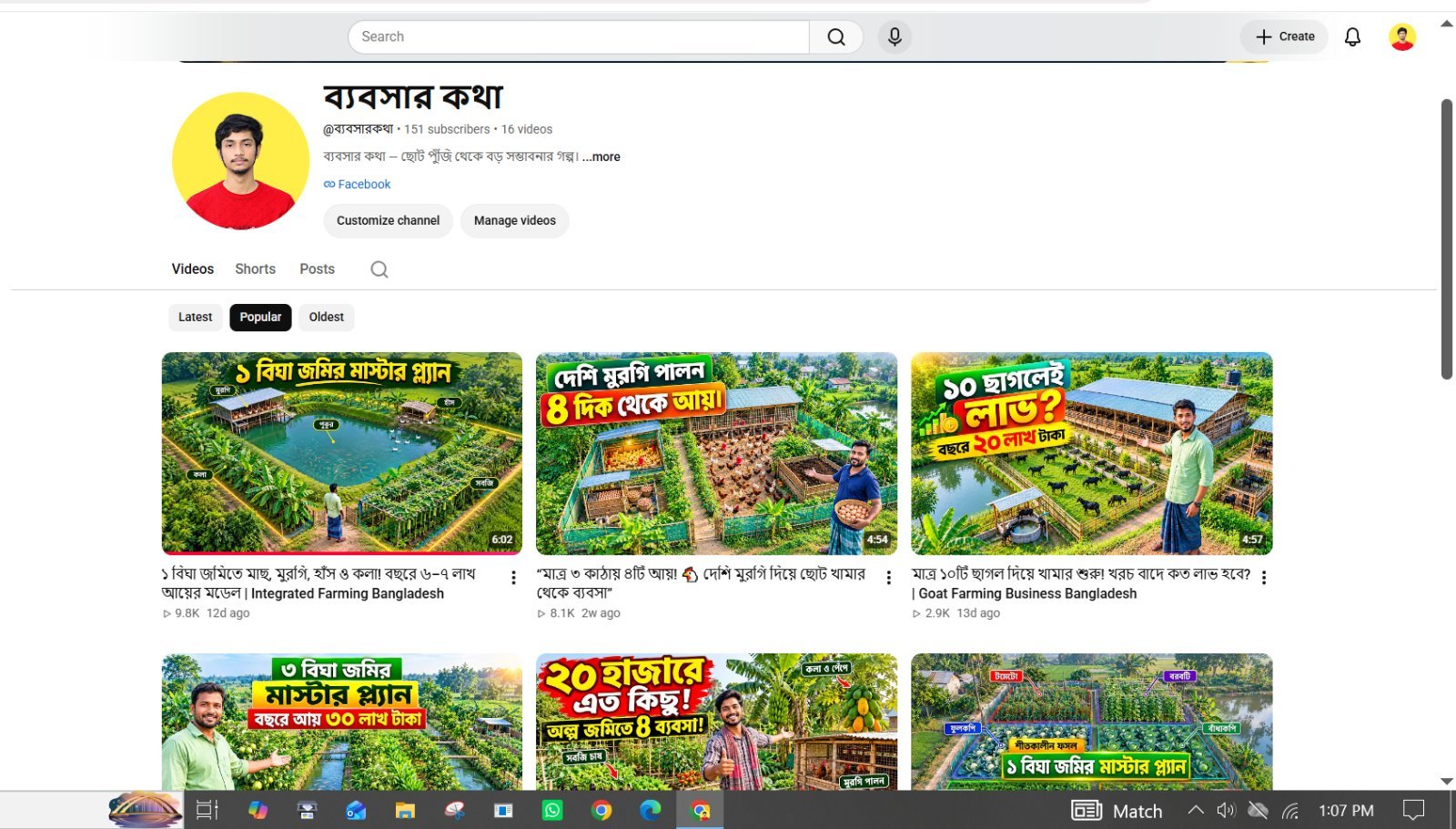The width and height of the screenshot is (1456, 829).
Task: Click the 9.8K views 12d ago text
Action: (x=206, y=613)
